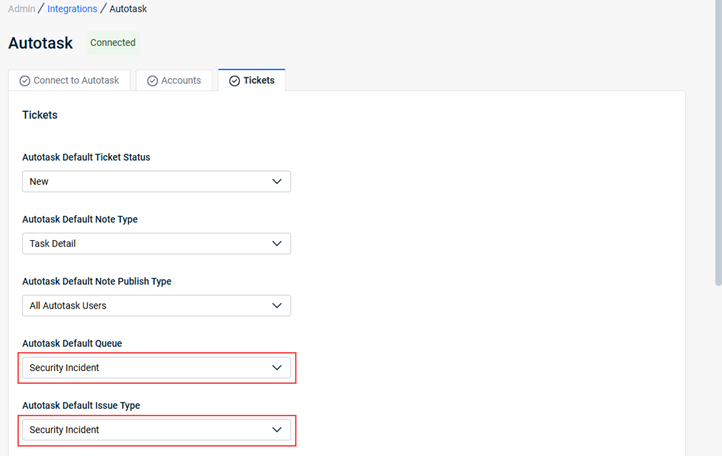Click the Connected status badge
The height and width of the screenshot is (456, 722).
click(113, 43)
